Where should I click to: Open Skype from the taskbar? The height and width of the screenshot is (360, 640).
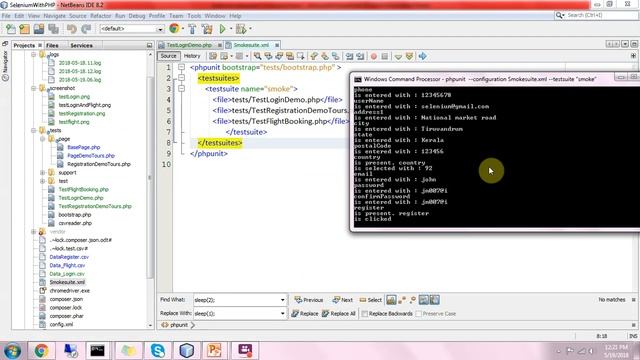(x=158, y=351)
